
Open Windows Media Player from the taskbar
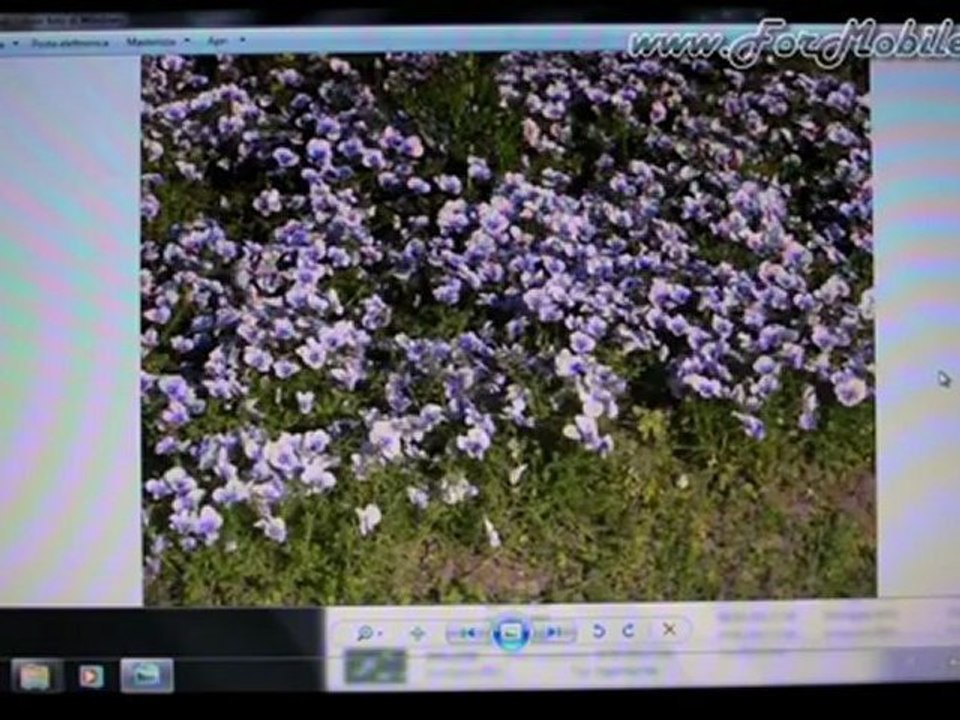point(91,676)
